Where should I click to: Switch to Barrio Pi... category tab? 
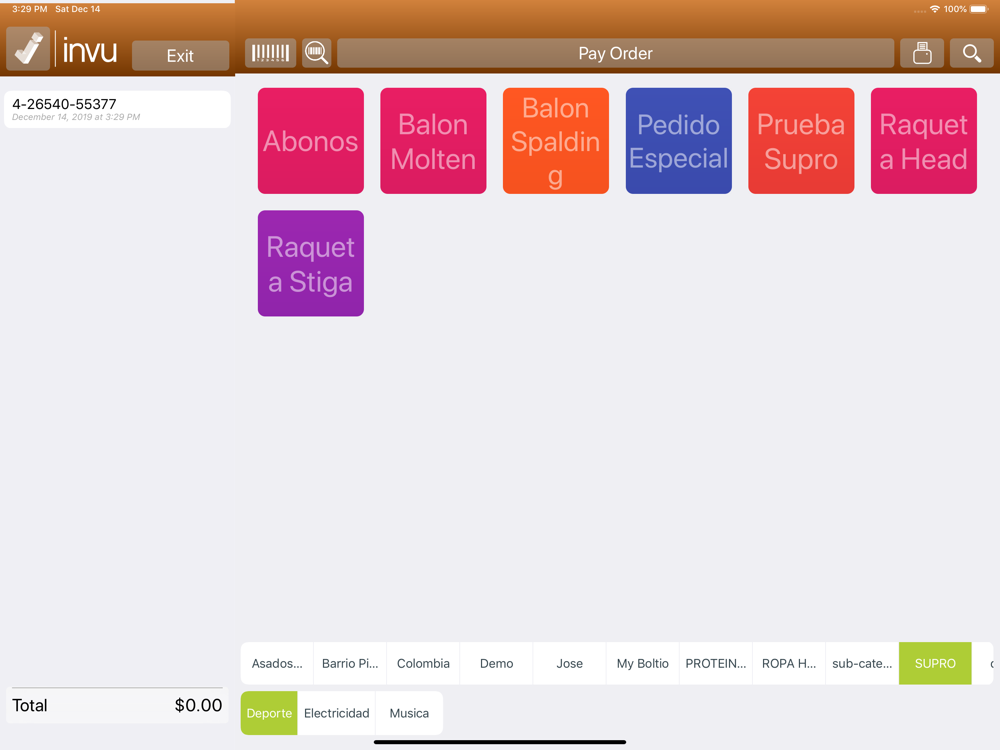(x=350, y=663)
